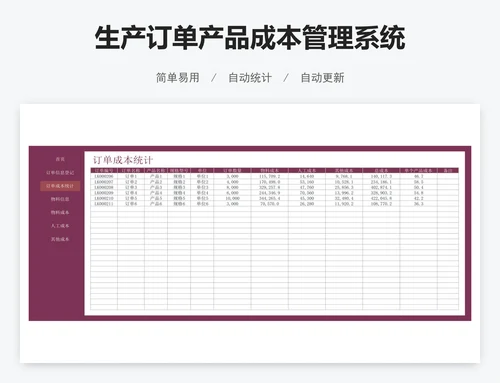This screenshot has width=500, height=383.
Task: Navigate to 其他成本 in the sidebar
Action: tap(60, 239)
